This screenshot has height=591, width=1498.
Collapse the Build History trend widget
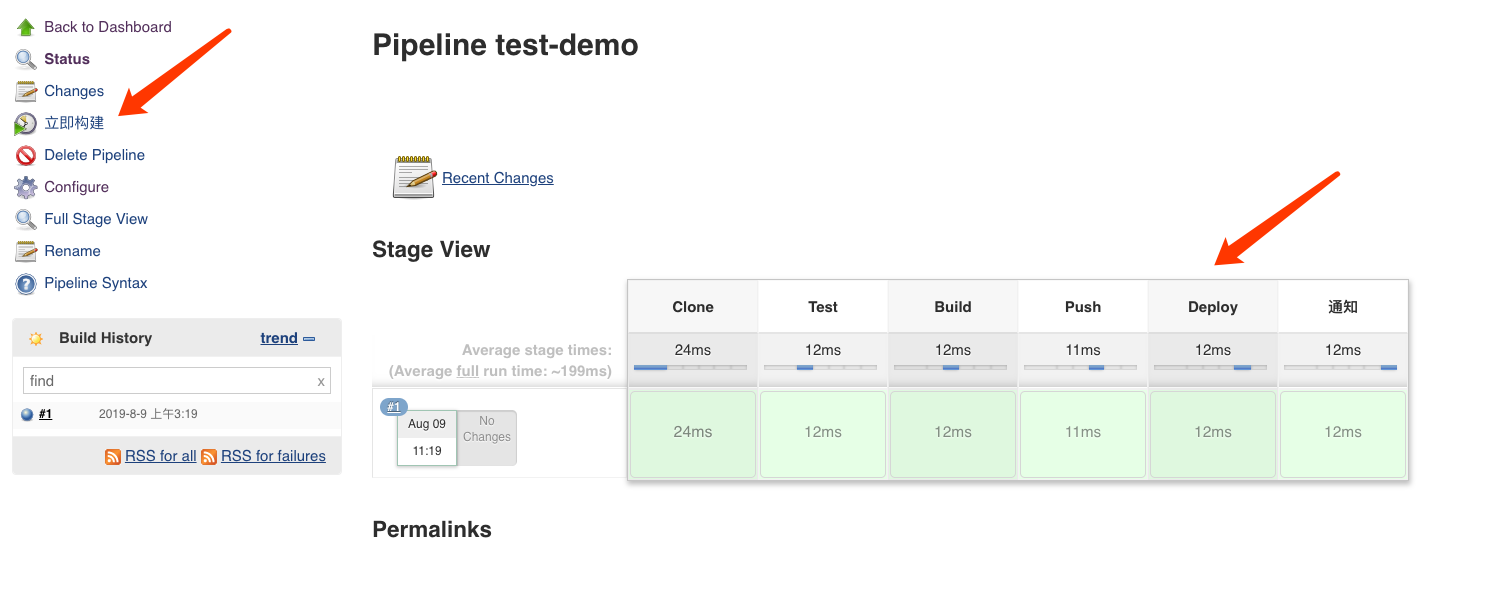coord(309,338)
